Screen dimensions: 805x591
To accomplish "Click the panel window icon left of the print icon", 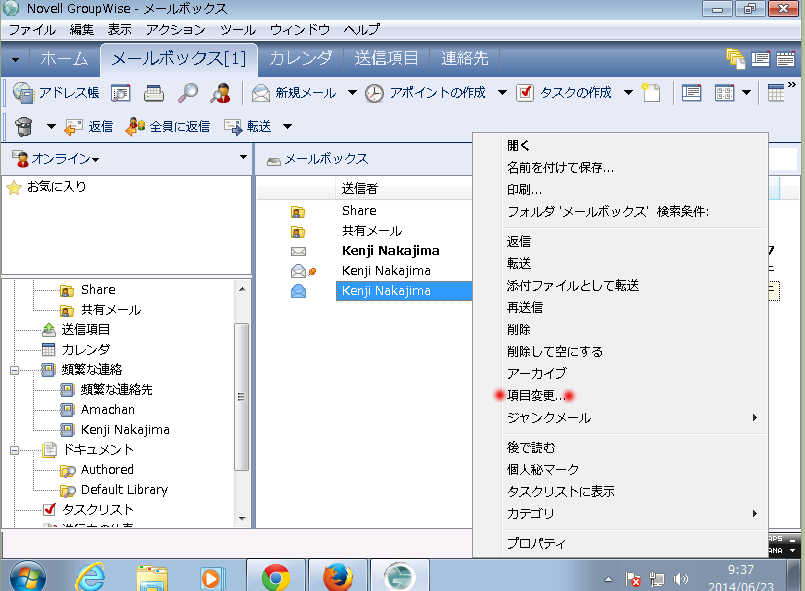I will point(121,93).
